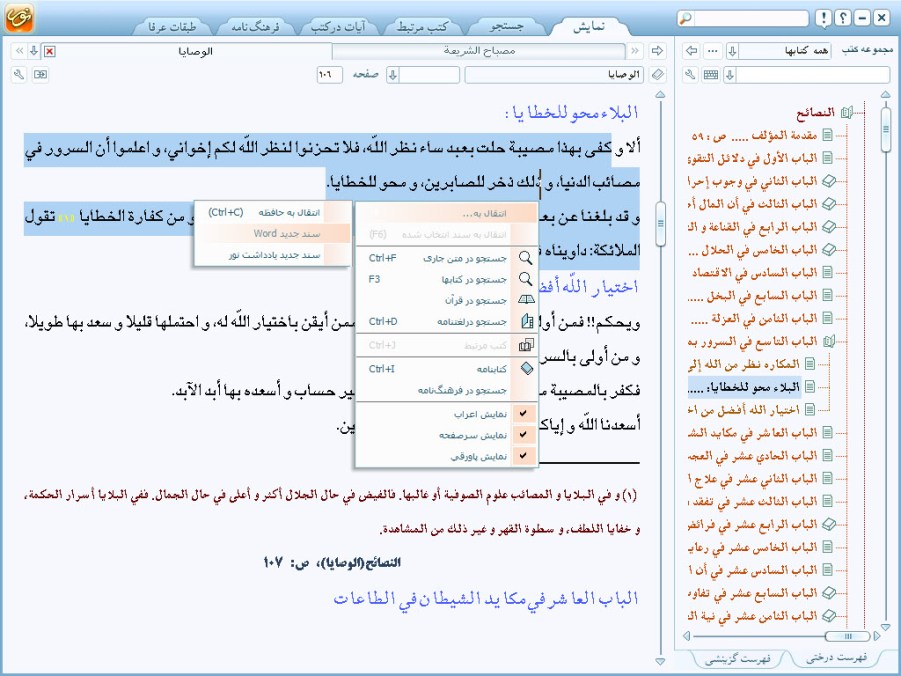This screenshot has height=676, width=901.
Task: Click the magnifier icon in top search box
Action: [685, 18]
